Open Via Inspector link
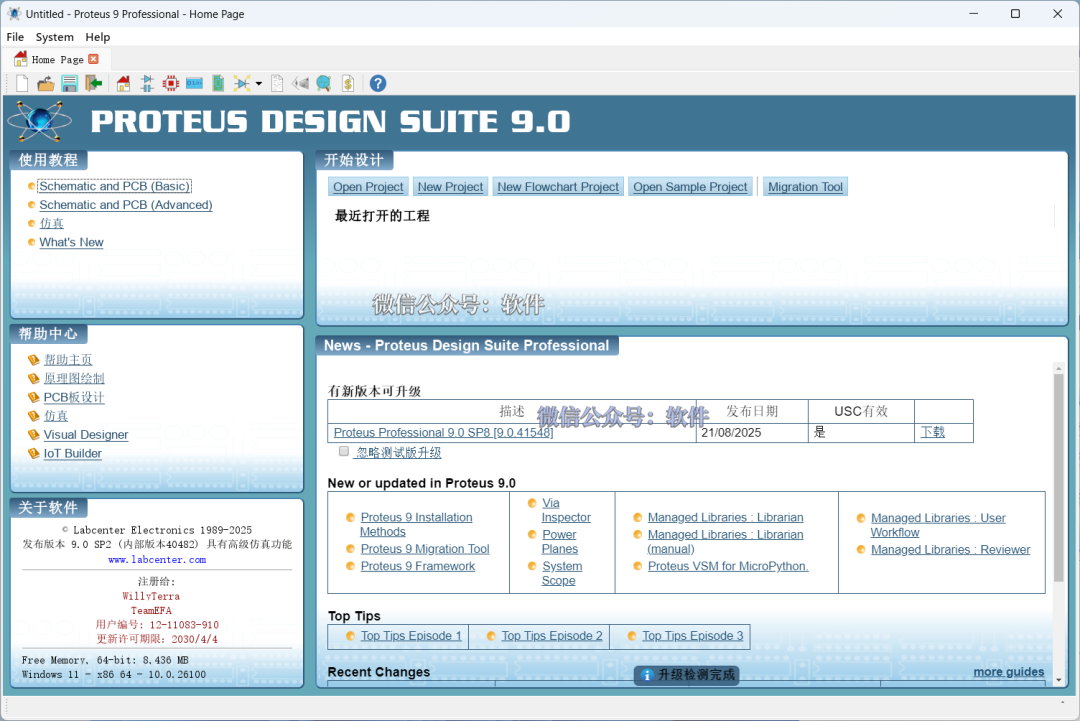This screenshot has height=721, width=1080. pos(565,510)
